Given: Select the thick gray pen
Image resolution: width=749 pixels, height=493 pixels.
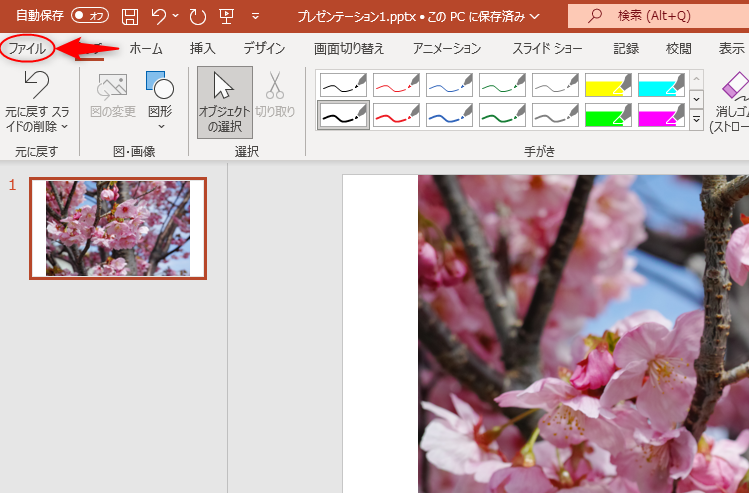Looking at the screenshot, I should click(x=556, y=115).
